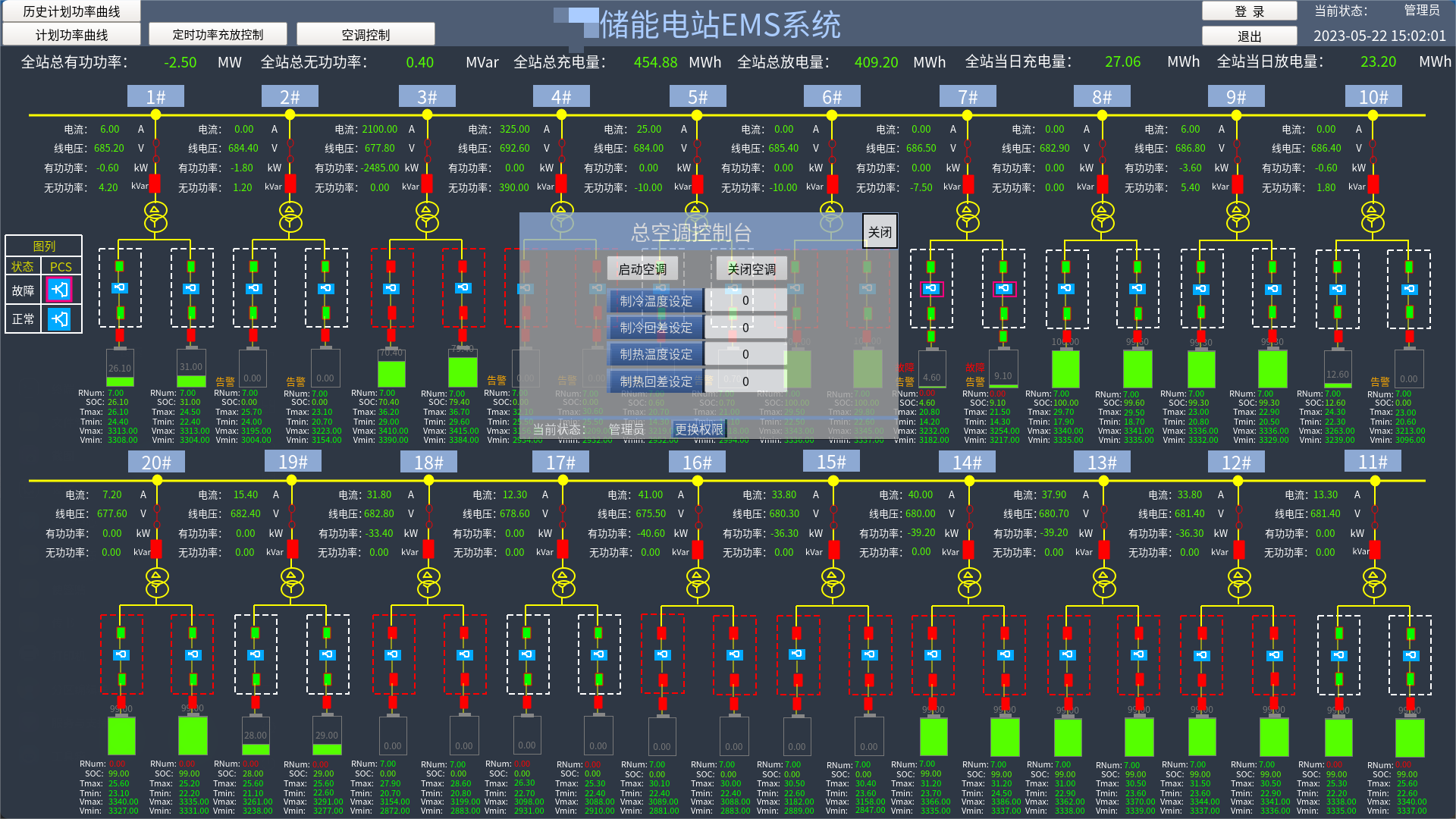Click the 1# transformer symbol
1456x819 pixels.
click(155, 216)
